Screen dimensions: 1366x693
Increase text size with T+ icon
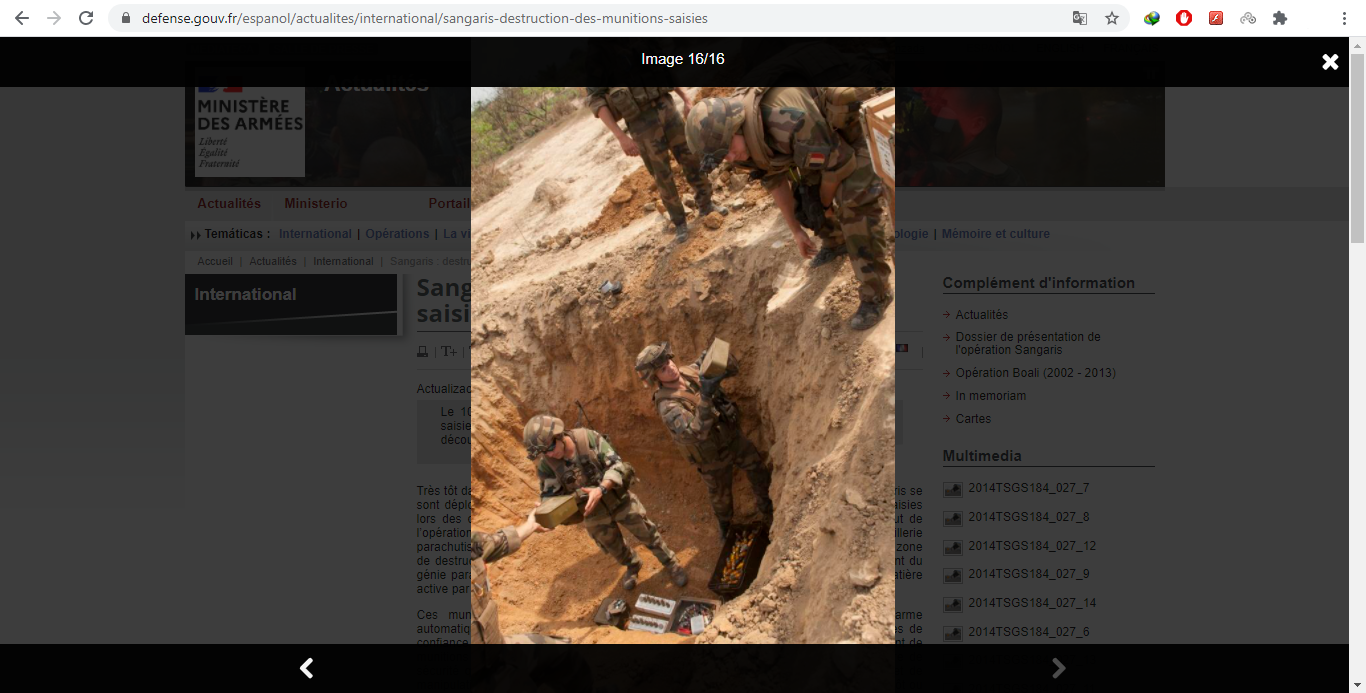point(449,352)
